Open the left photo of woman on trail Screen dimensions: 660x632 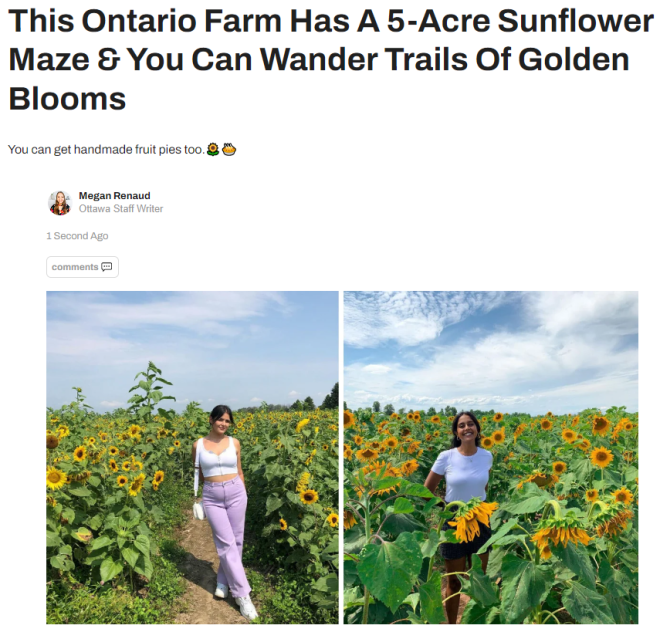pos(192,457)
